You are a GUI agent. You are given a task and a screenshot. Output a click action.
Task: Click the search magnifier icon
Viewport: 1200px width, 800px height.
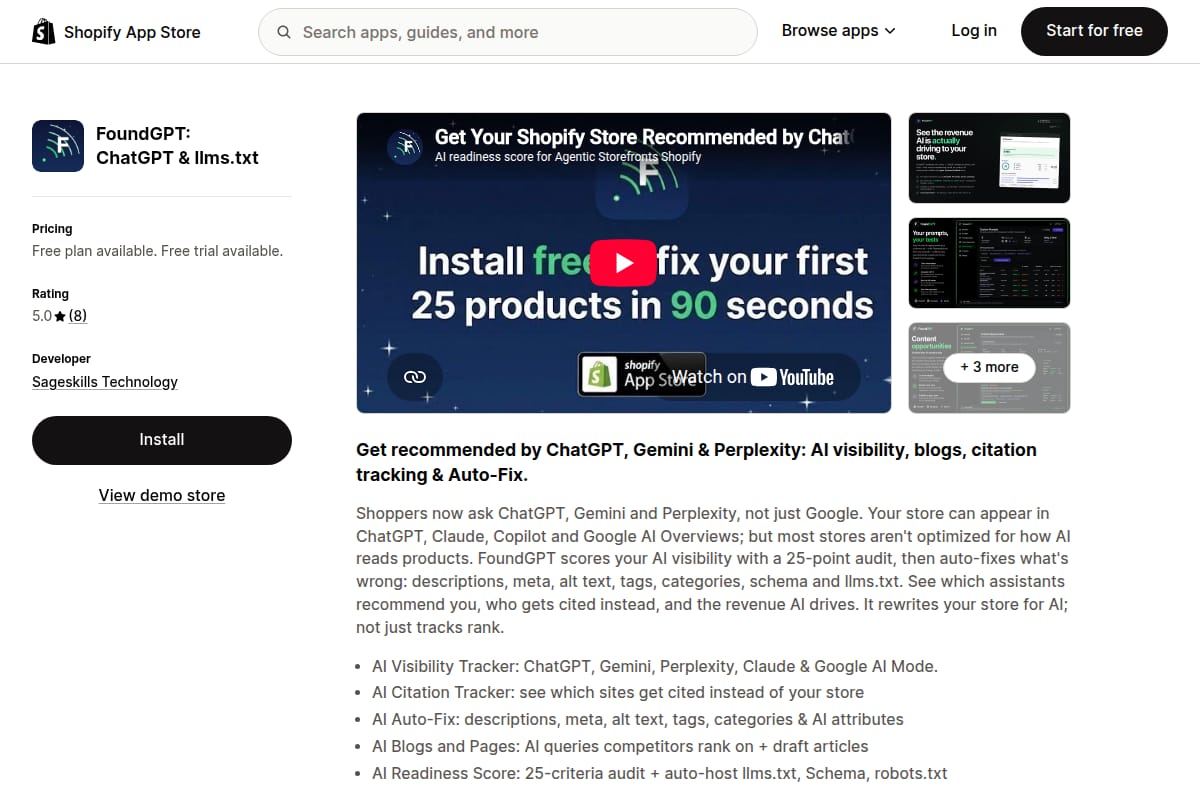[284, 32]
